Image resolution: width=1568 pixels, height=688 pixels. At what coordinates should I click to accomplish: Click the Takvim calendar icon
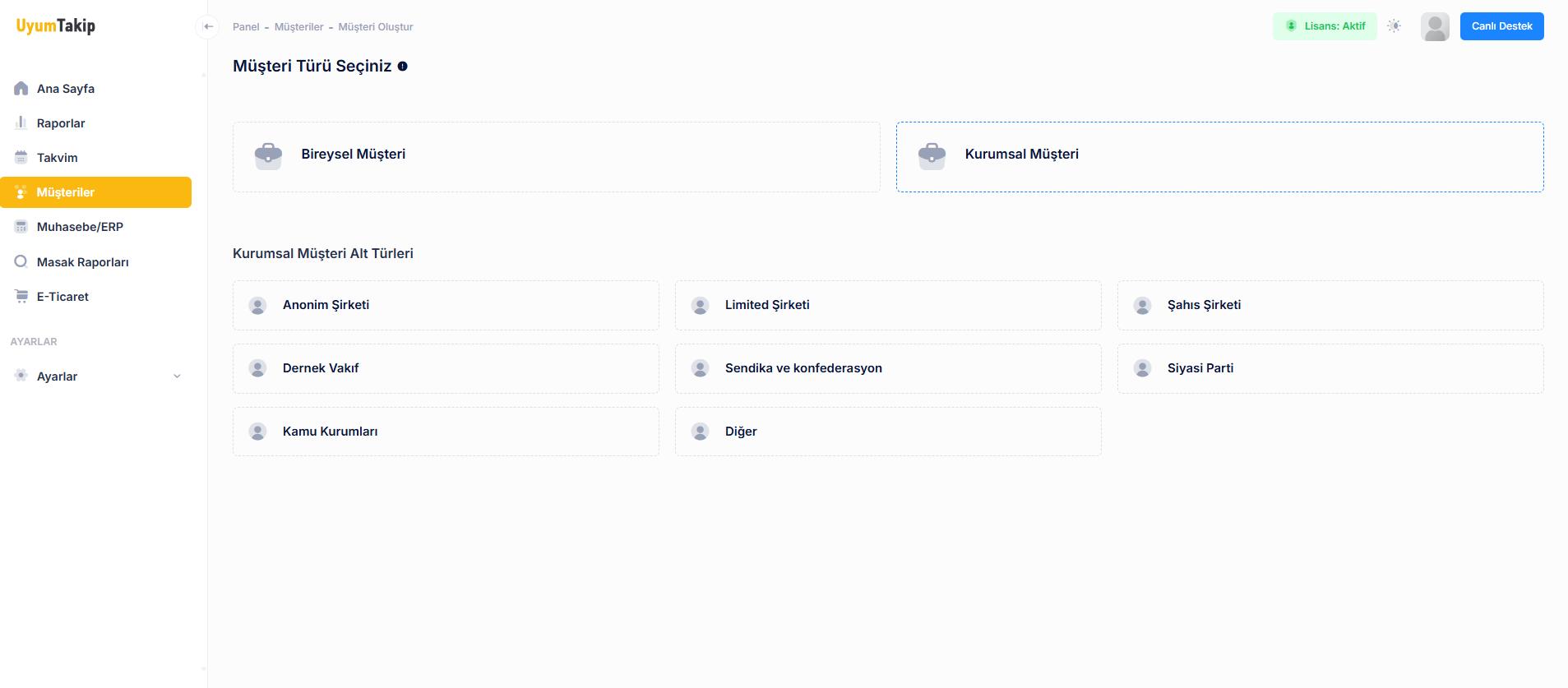pyautogui.click(x=21, y=158)
